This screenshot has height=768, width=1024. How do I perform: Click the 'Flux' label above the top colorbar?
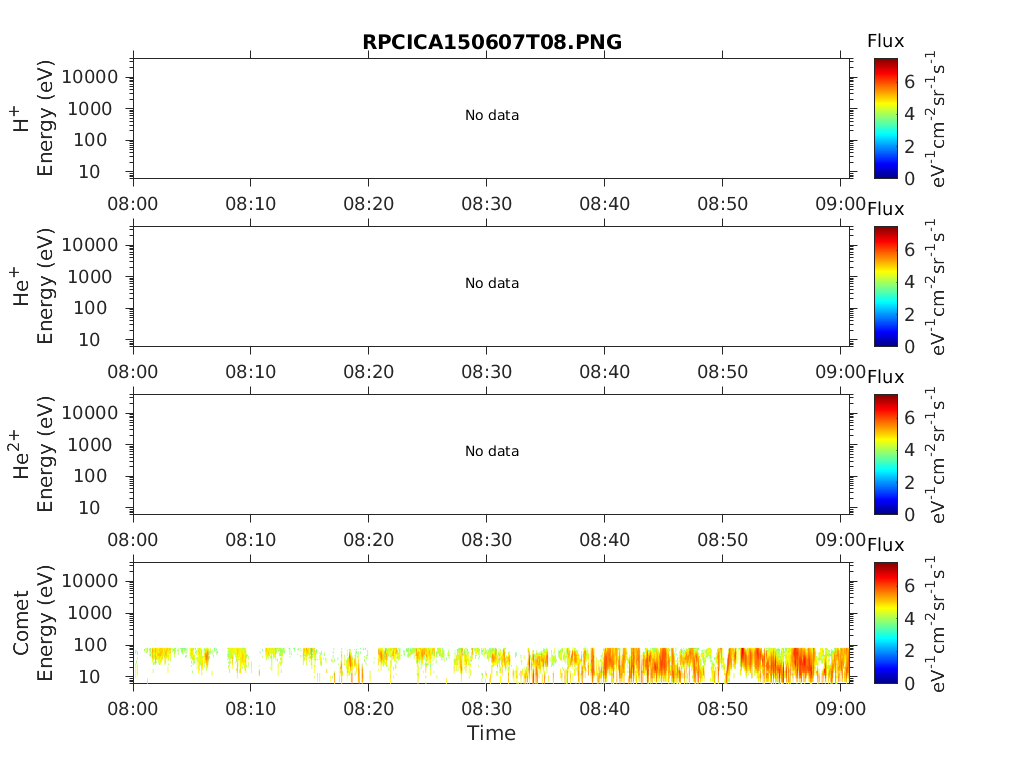click(x=886, y=41)
